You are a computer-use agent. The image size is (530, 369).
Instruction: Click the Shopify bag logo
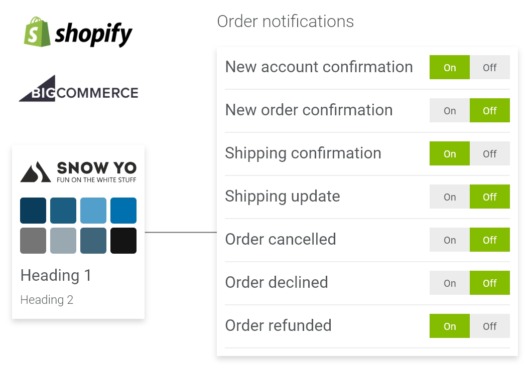click(x=37, y=31)
